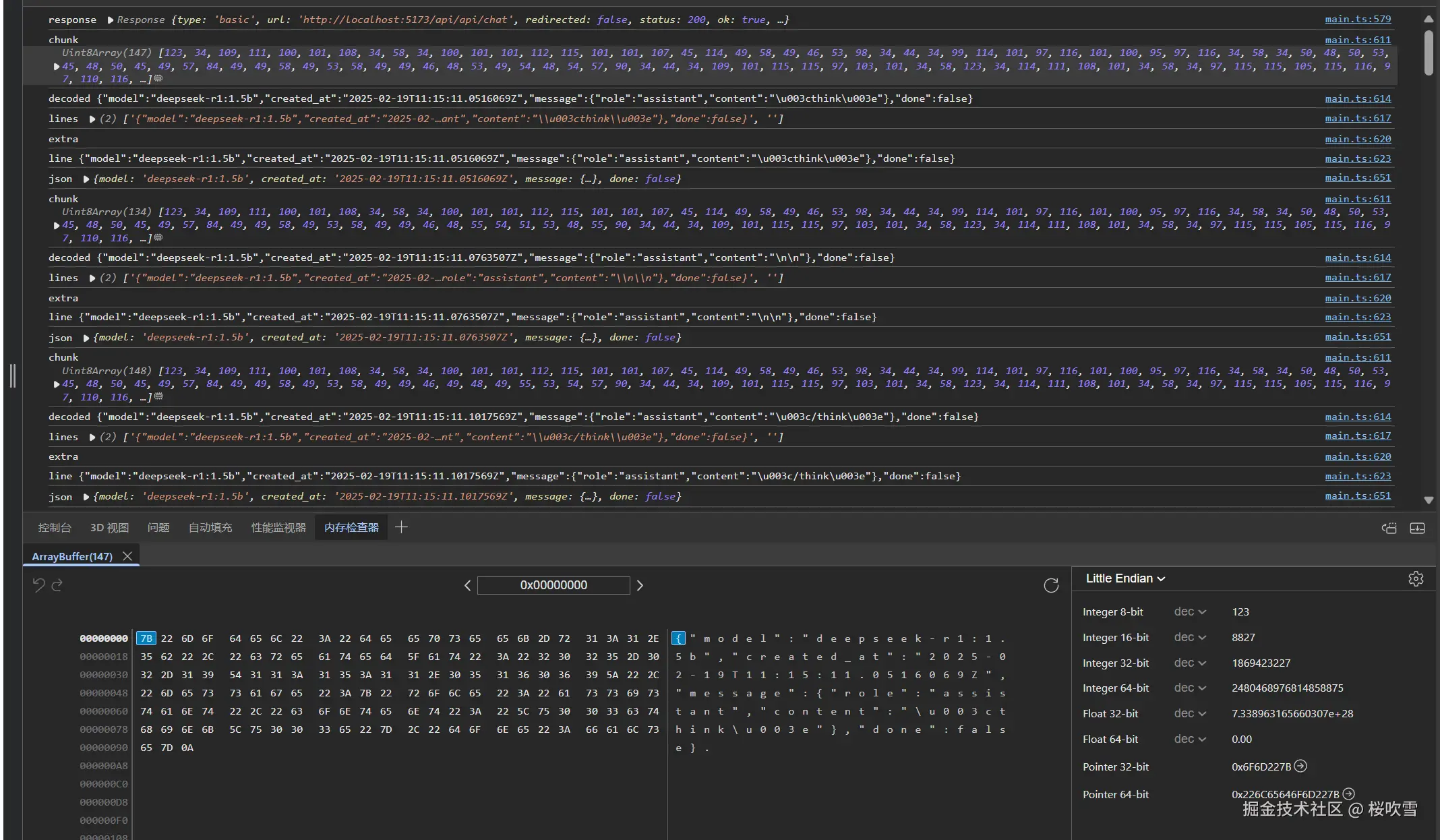The height and width of the screenshot is (840, 1440).
Task: Open the Little Endian dropdown
Action: 1124,578
